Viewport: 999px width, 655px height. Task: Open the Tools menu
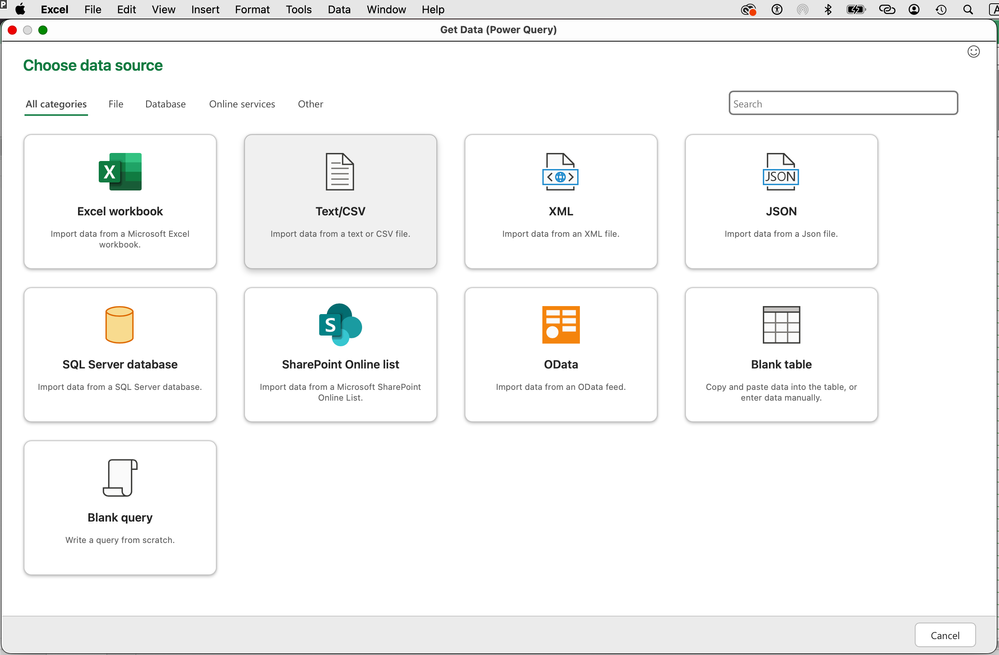point(298,9)
